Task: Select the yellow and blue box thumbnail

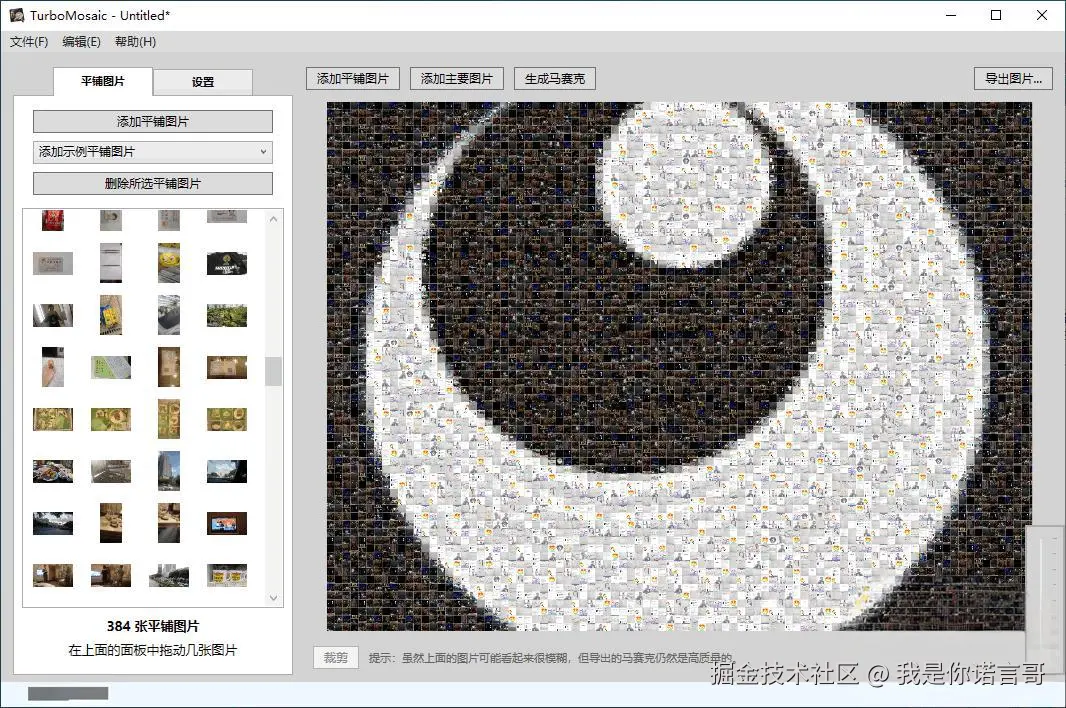Action: coord(111,315)
